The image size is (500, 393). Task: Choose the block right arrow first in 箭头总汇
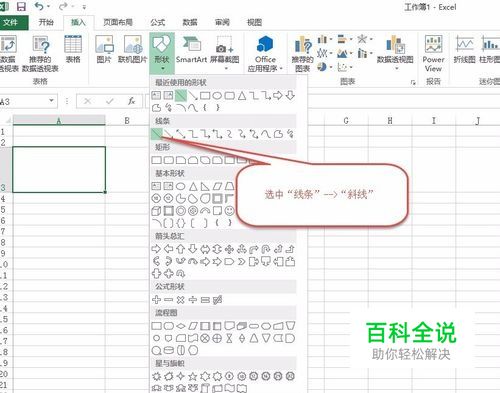click(156, 249)
